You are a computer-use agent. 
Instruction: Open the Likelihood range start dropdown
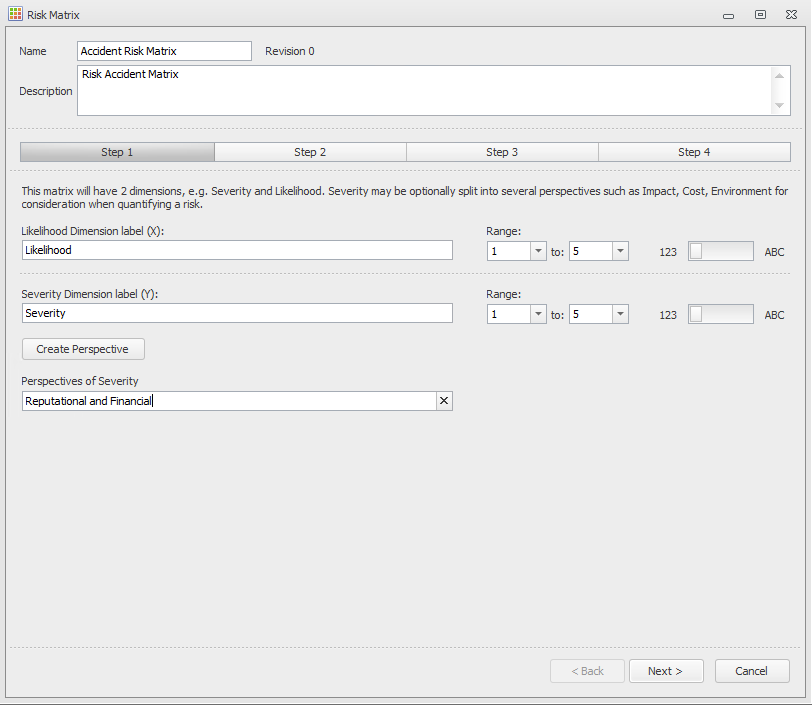(x=537, y=251)
